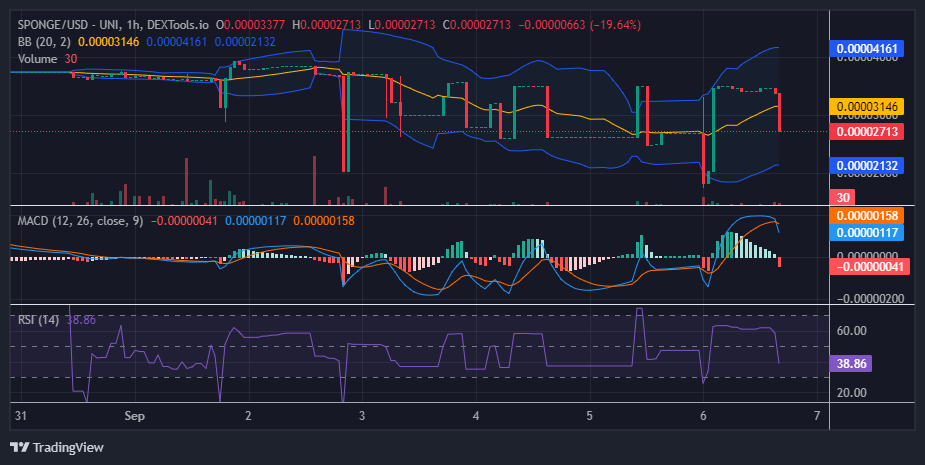This screenshot has height=465, width=925.
Task: Click date label 7 on time axis
Action: 817,415
